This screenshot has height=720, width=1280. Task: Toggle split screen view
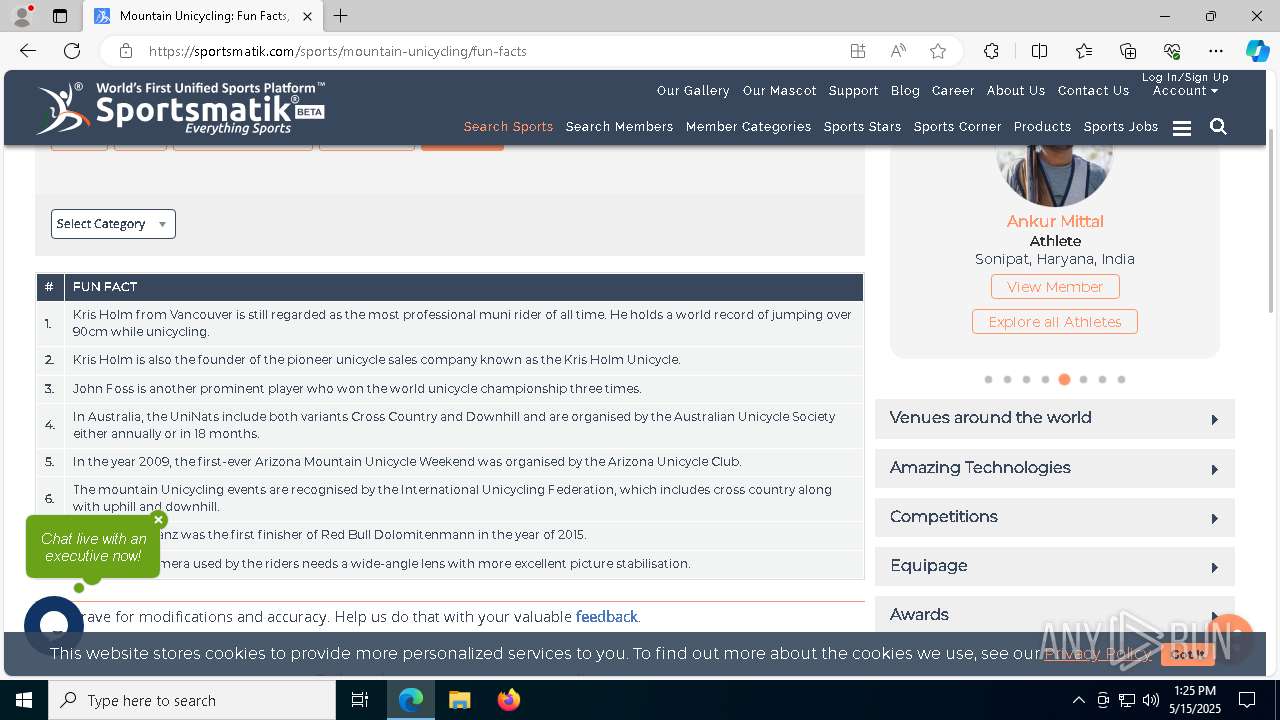(1039, 51)
